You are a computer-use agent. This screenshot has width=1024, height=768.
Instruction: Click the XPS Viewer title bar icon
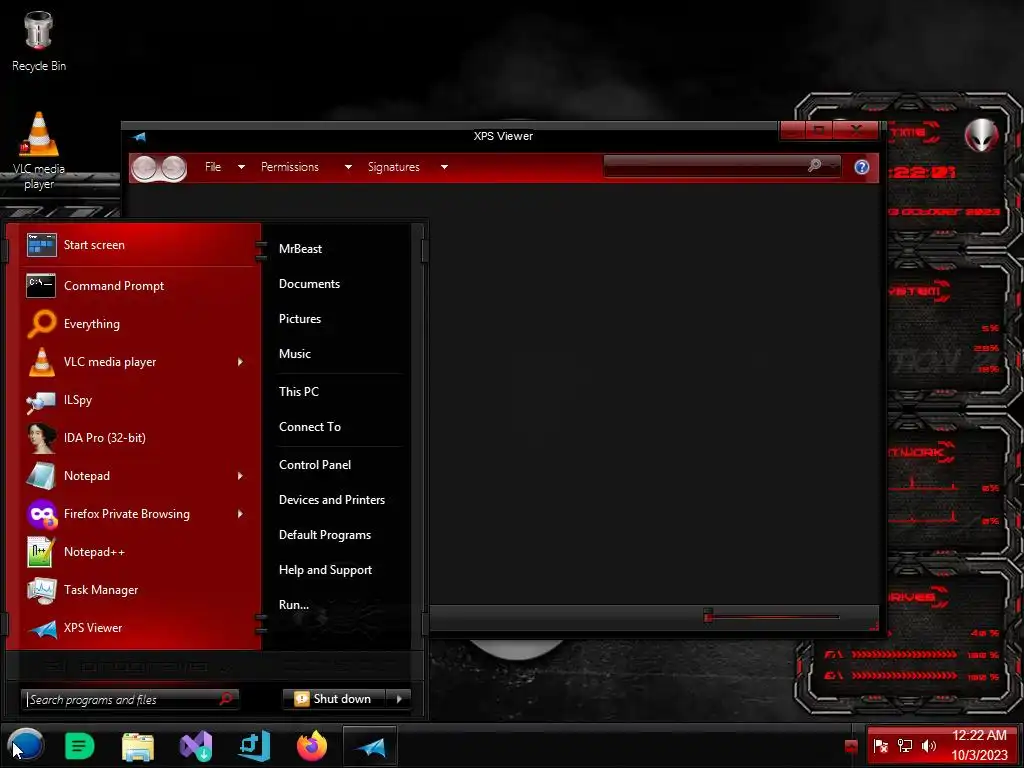139,136
